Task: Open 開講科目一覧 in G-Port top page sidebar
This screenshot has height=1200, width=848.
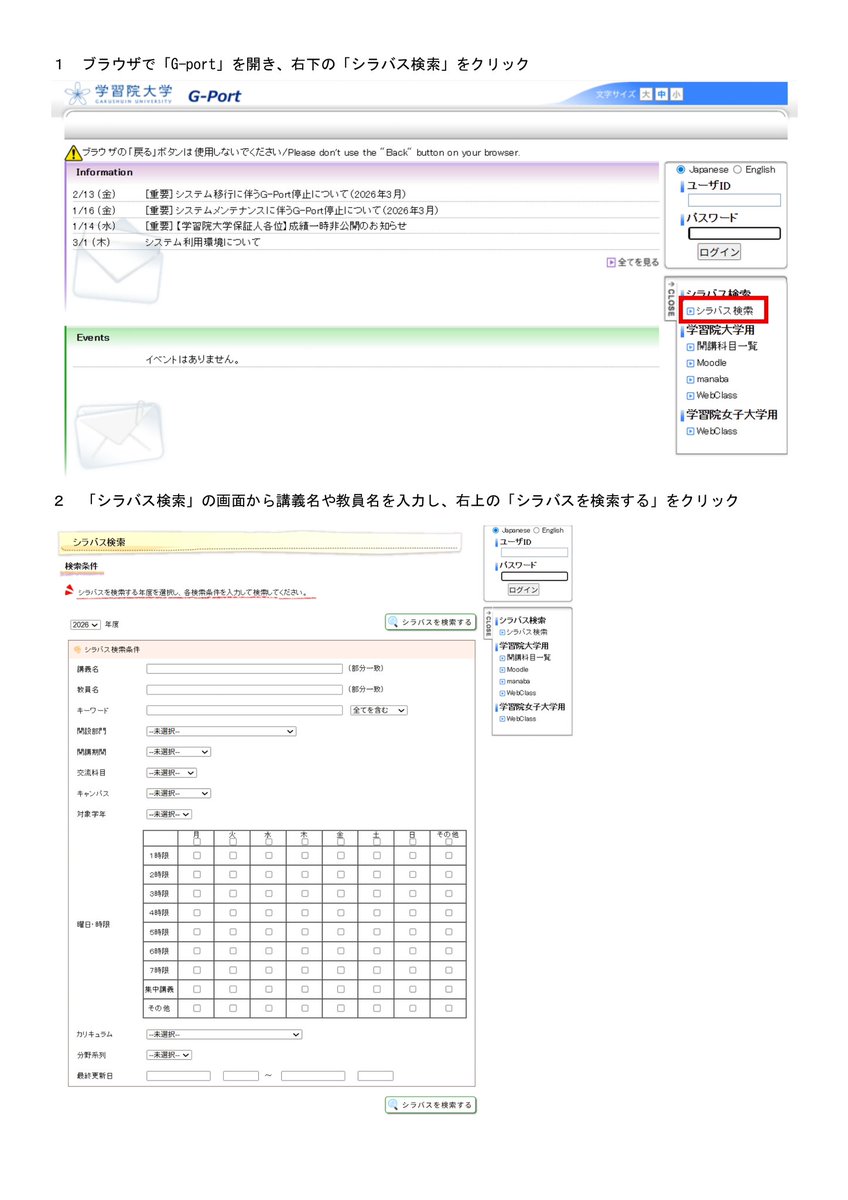Action: [x=727, y=346]
